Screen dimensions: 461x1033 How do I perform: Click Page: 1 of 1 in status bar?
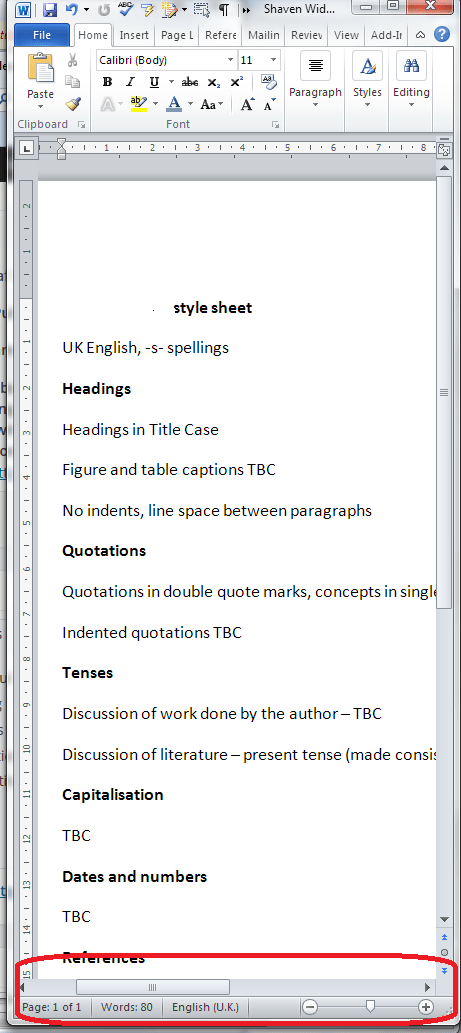coord(52,1007)
